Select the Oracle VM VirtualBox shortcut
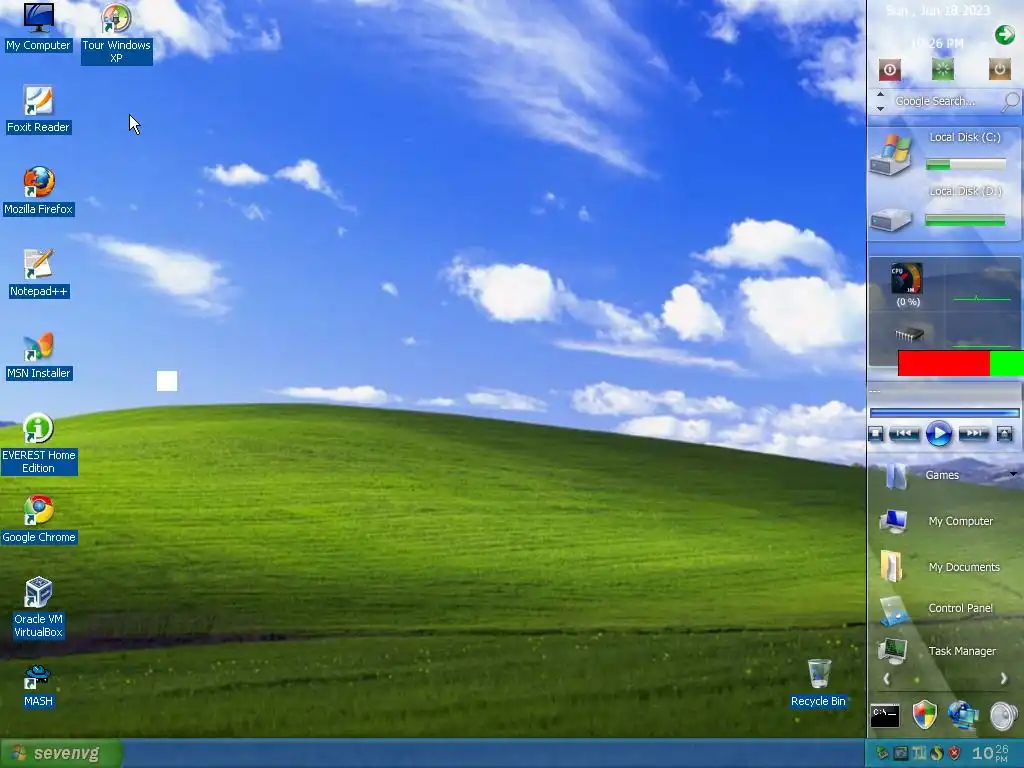Viewport: 1024px width, 768px height. point(39,607)
